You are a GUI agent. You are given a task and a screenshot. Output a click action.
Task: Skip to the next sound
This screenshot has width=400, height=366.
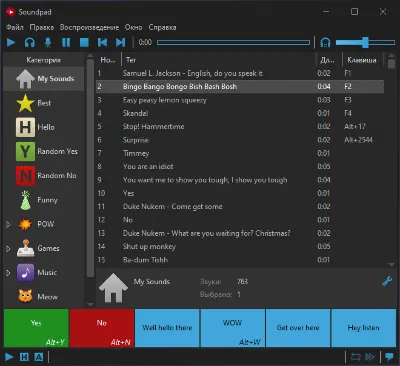[120, 42]
